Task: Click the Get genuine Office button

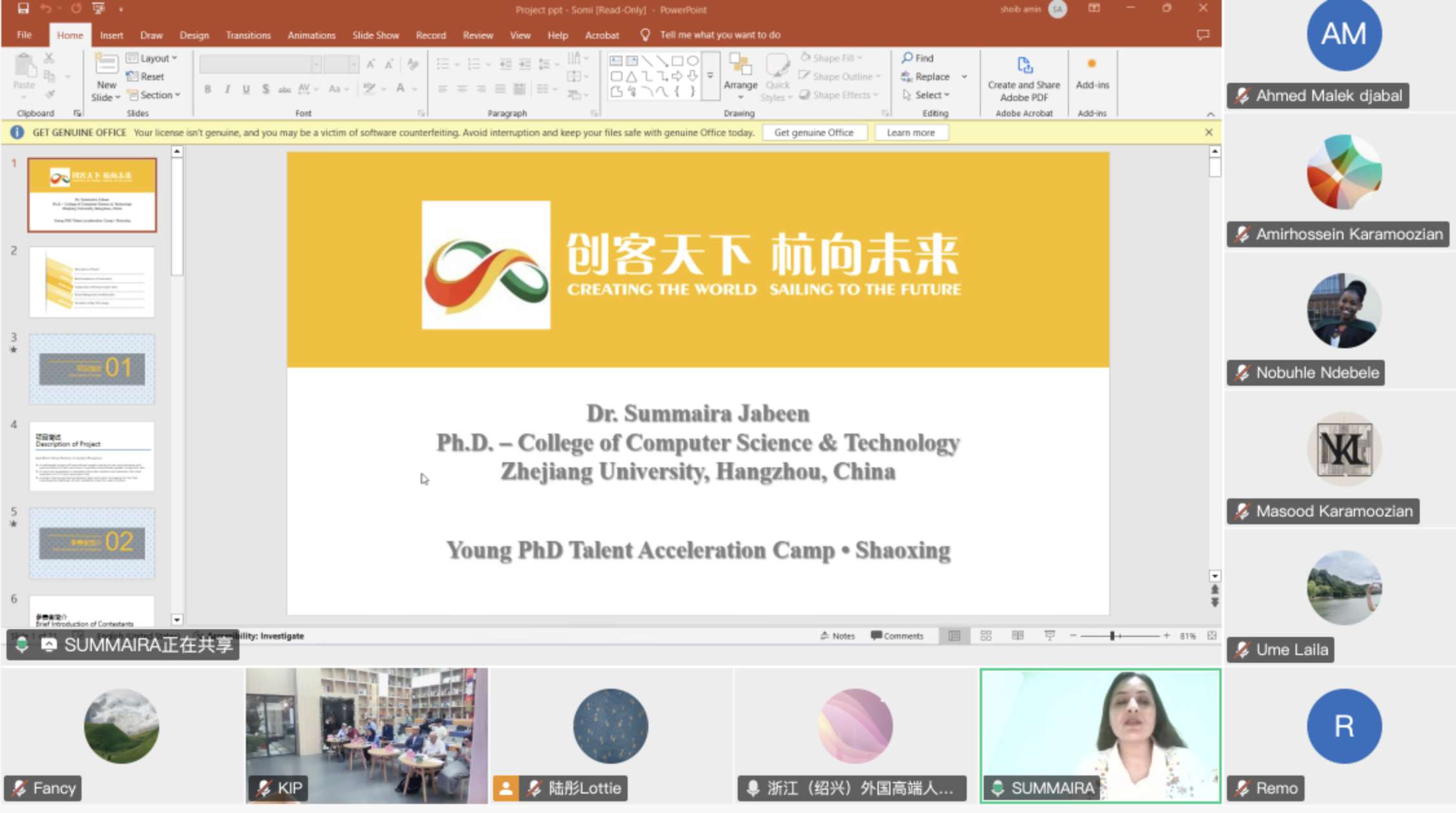Action: pyautogui.click(x=813, y=132)
